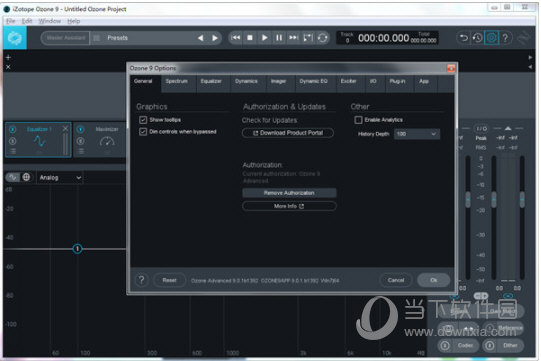Open the undo history clock icon
The image size is (541, 361).
tap(478, 38)
